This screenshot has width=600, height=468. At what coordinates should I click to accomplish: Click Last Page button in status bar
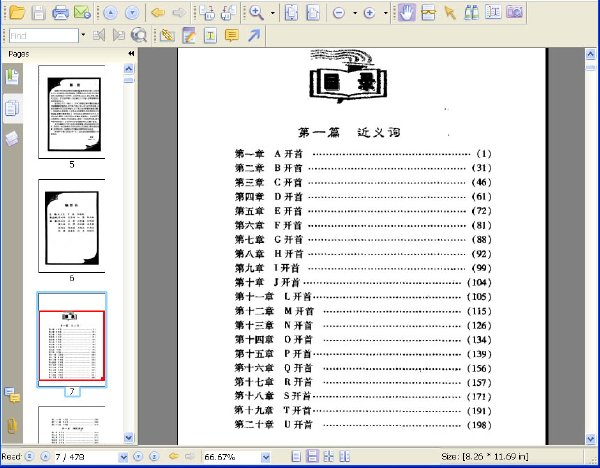pos(154,457)
